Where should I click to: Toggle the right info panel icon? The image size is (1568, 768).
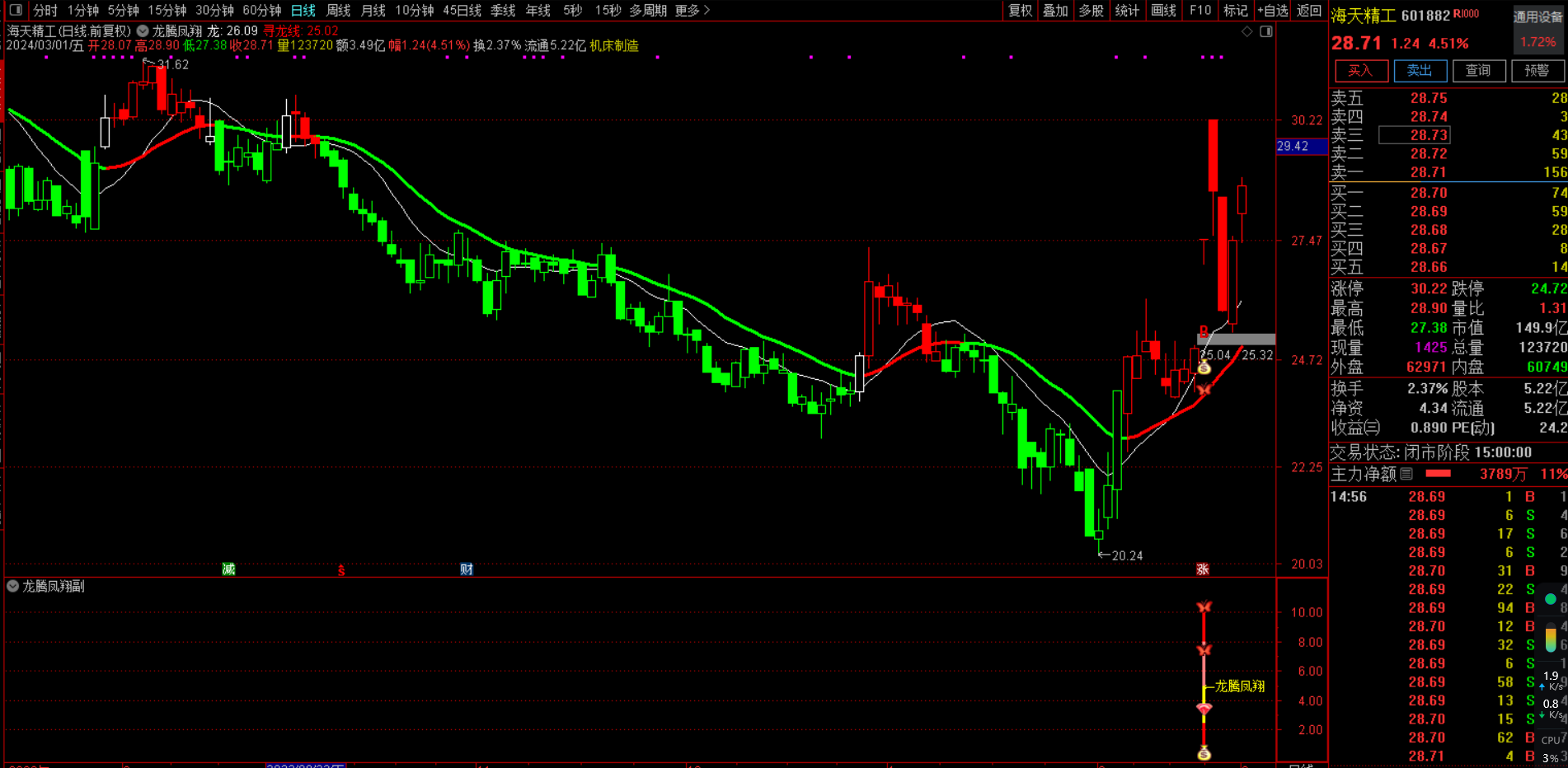tap(1266, 31)
